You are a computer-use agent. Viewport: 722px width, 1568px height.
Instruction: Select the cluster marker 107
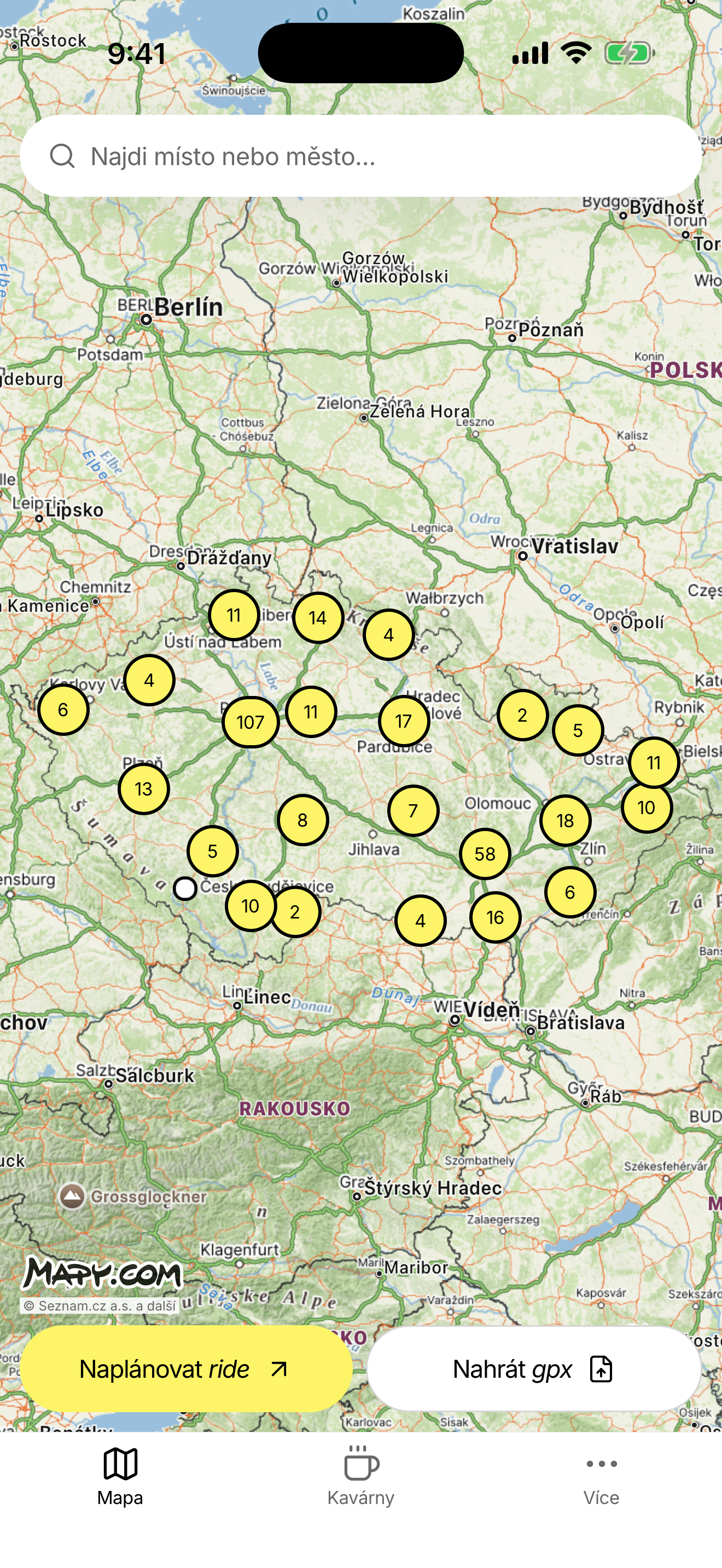click(250, 722)
